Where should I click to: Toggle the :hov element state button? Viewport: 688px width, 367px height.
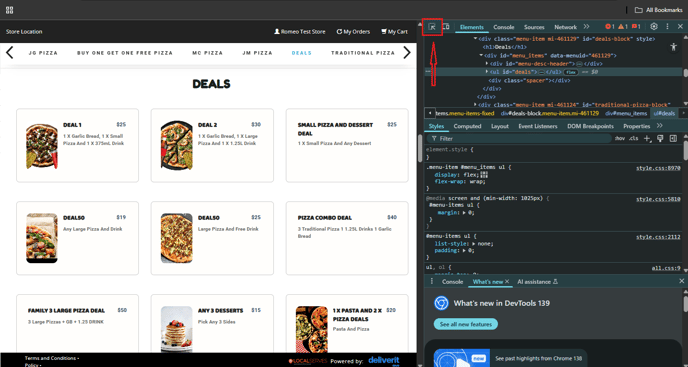pyautogui.click(x=620, y=138)
